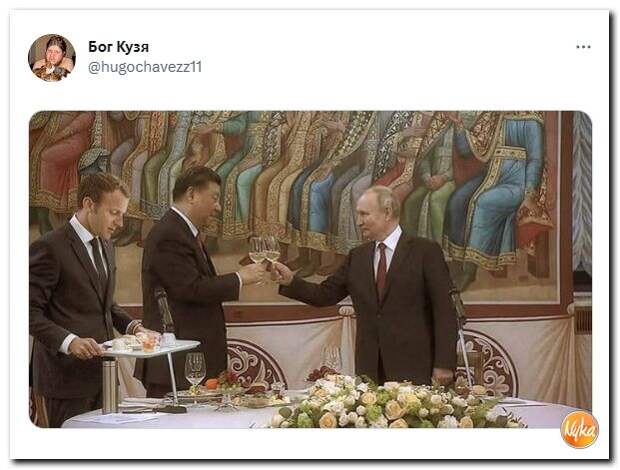Click the round profile avatar picture
The width and height of the screenshot is (620, 470).
pos(52,58)
